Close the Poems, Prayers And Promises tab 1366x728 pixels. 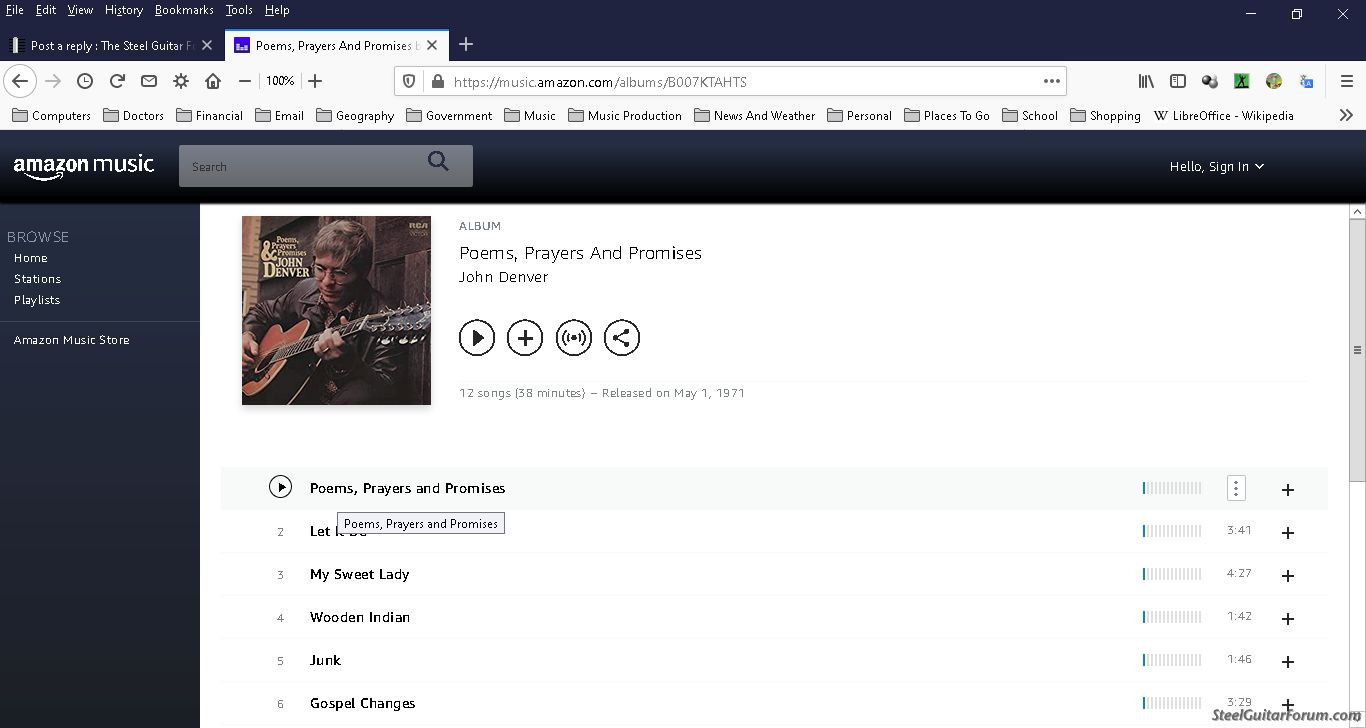(x=432, y=45)
